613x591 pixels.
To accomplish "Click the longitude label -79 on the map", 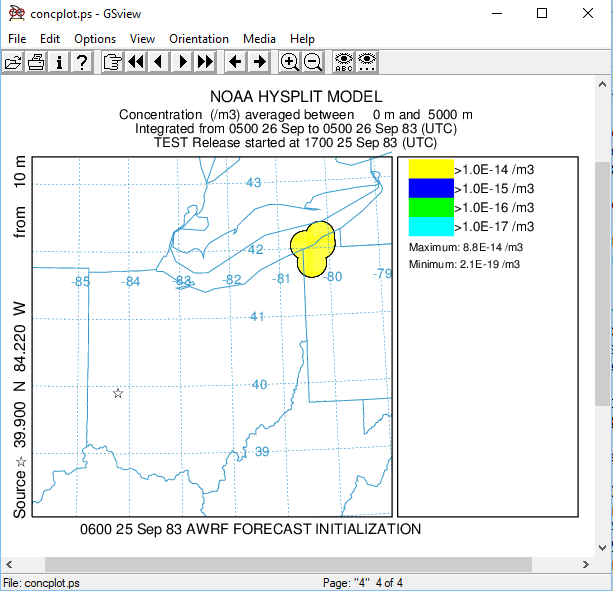I will tap(382, 273).
